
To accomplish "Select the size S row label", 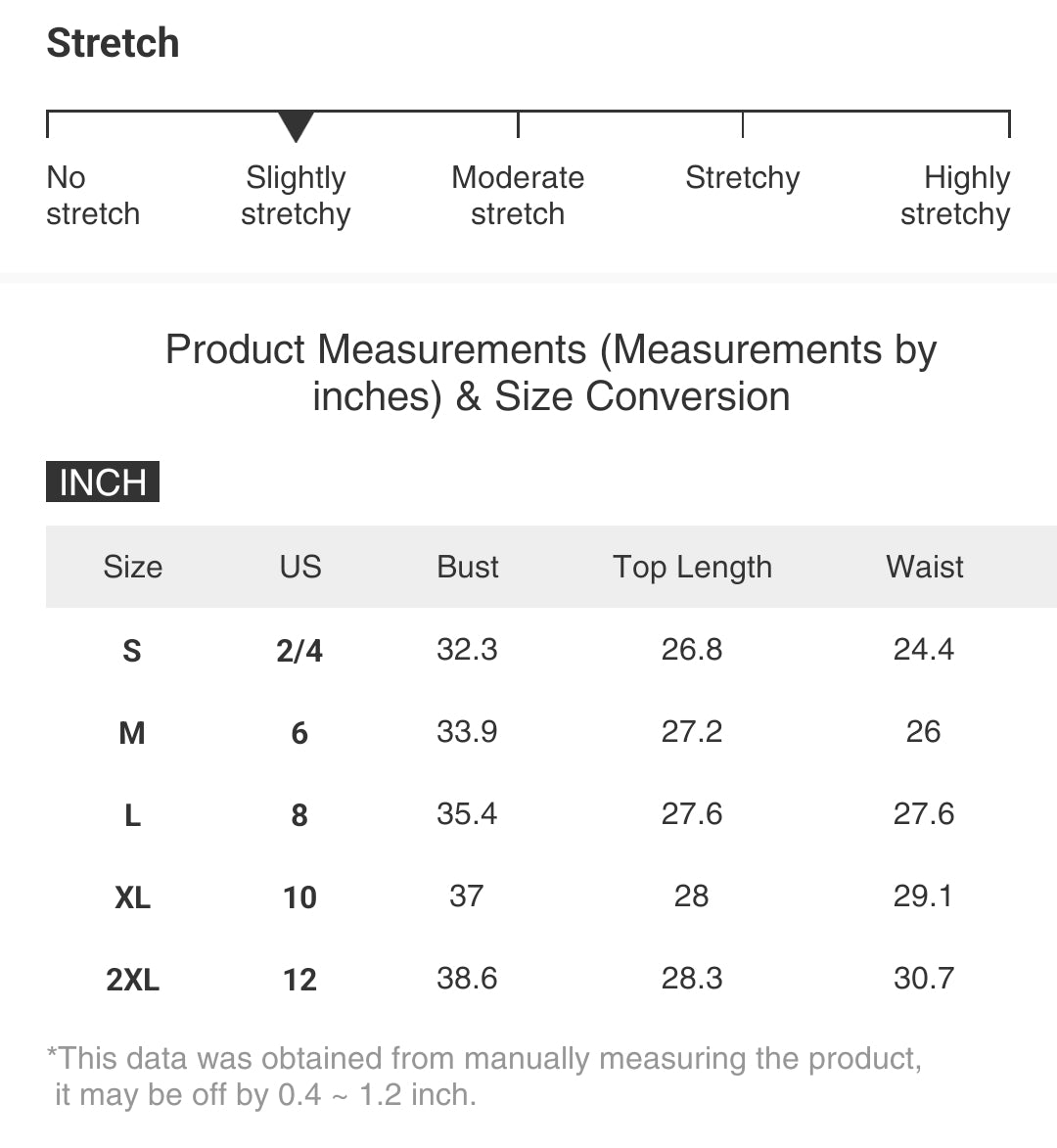I will [x=132, y=650].
